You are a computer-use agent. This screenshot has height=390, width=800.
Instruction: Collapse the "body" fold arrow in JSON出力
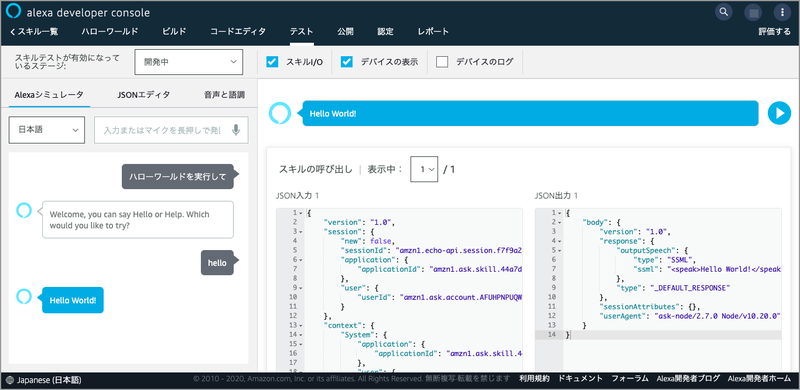coord(560,222)
